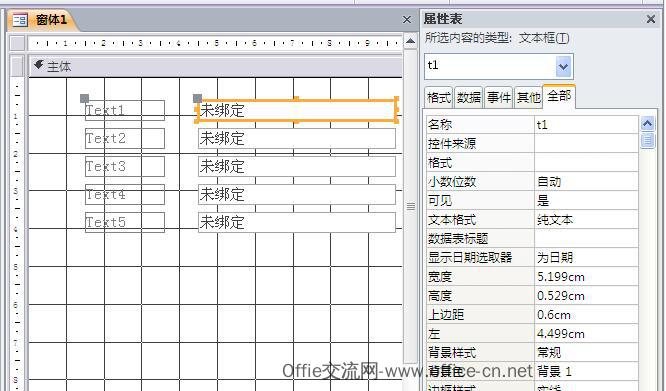The height and width of the screenshot is (391, 666).
Task: Switch to the 格式 tab
Action: coord(439,98)
